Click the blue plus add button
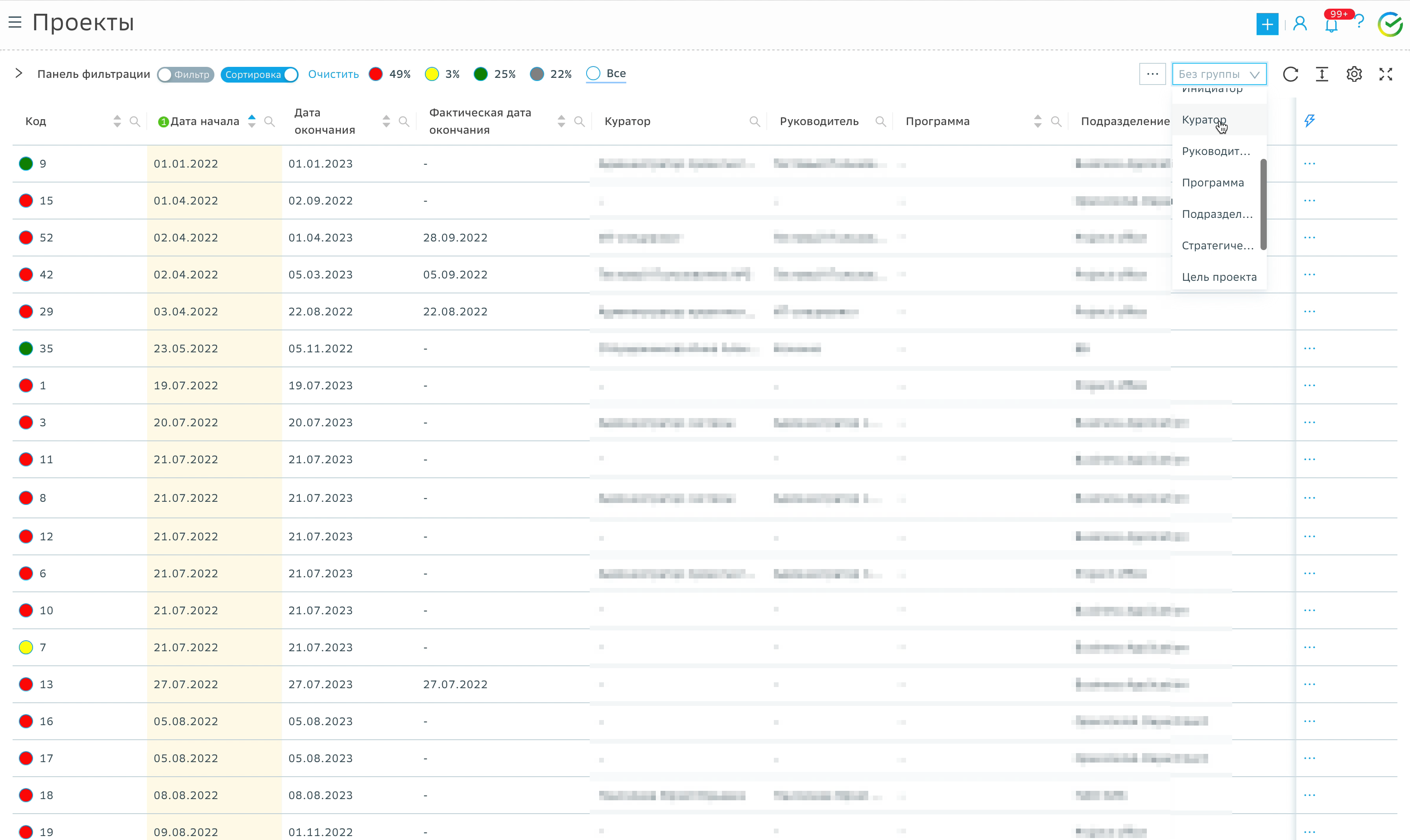This screenshot has height=840, width=1410. [x=1267, y=24]
